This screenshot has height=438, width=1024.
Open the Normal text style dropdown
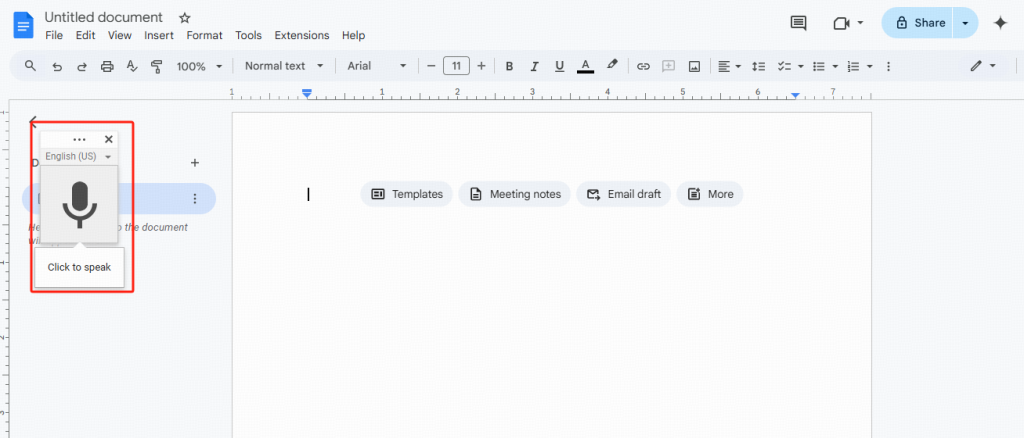(284, 66)
